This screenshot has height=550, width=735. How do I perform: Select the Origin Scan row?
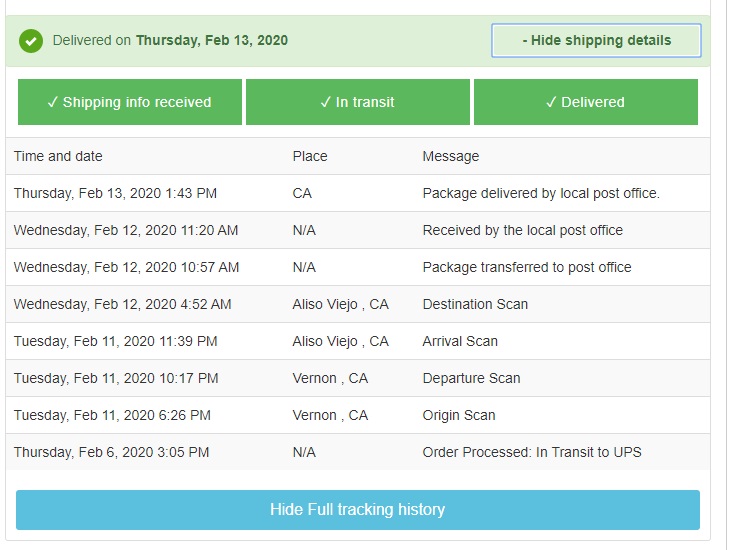[358, 415]
